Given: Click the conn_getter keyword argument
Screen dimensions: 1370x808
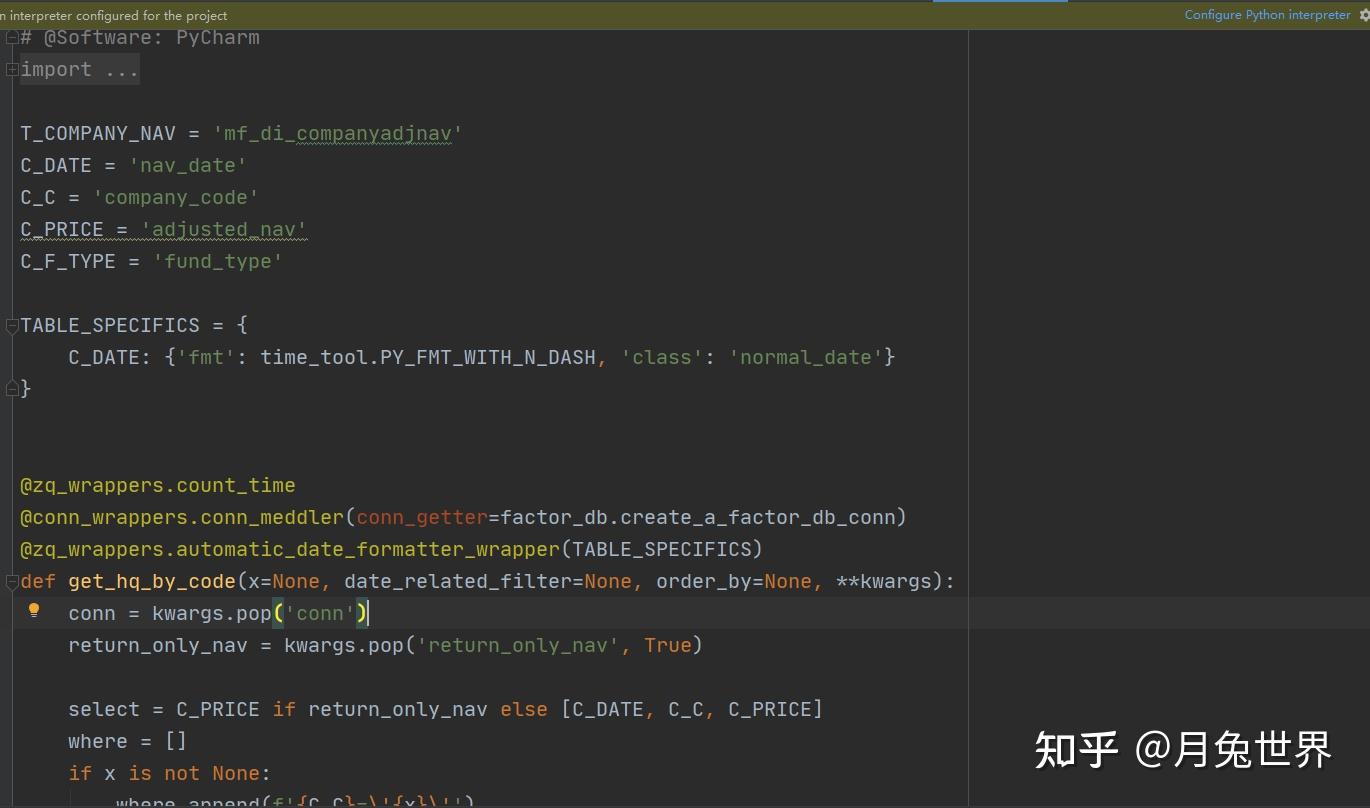Looking at the screenshot, I should tap(422, 518).
